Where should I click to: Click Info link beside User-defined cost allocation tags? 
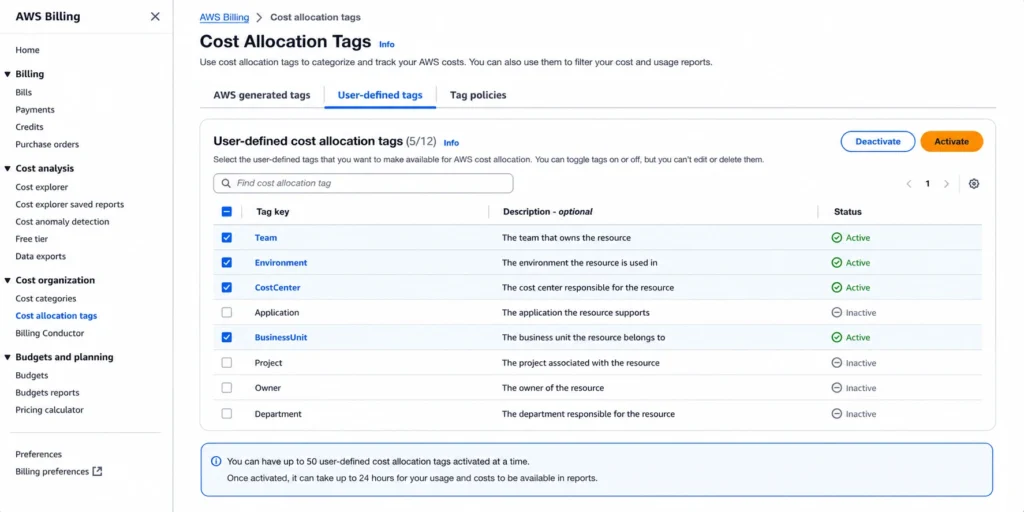coord(451,142)
